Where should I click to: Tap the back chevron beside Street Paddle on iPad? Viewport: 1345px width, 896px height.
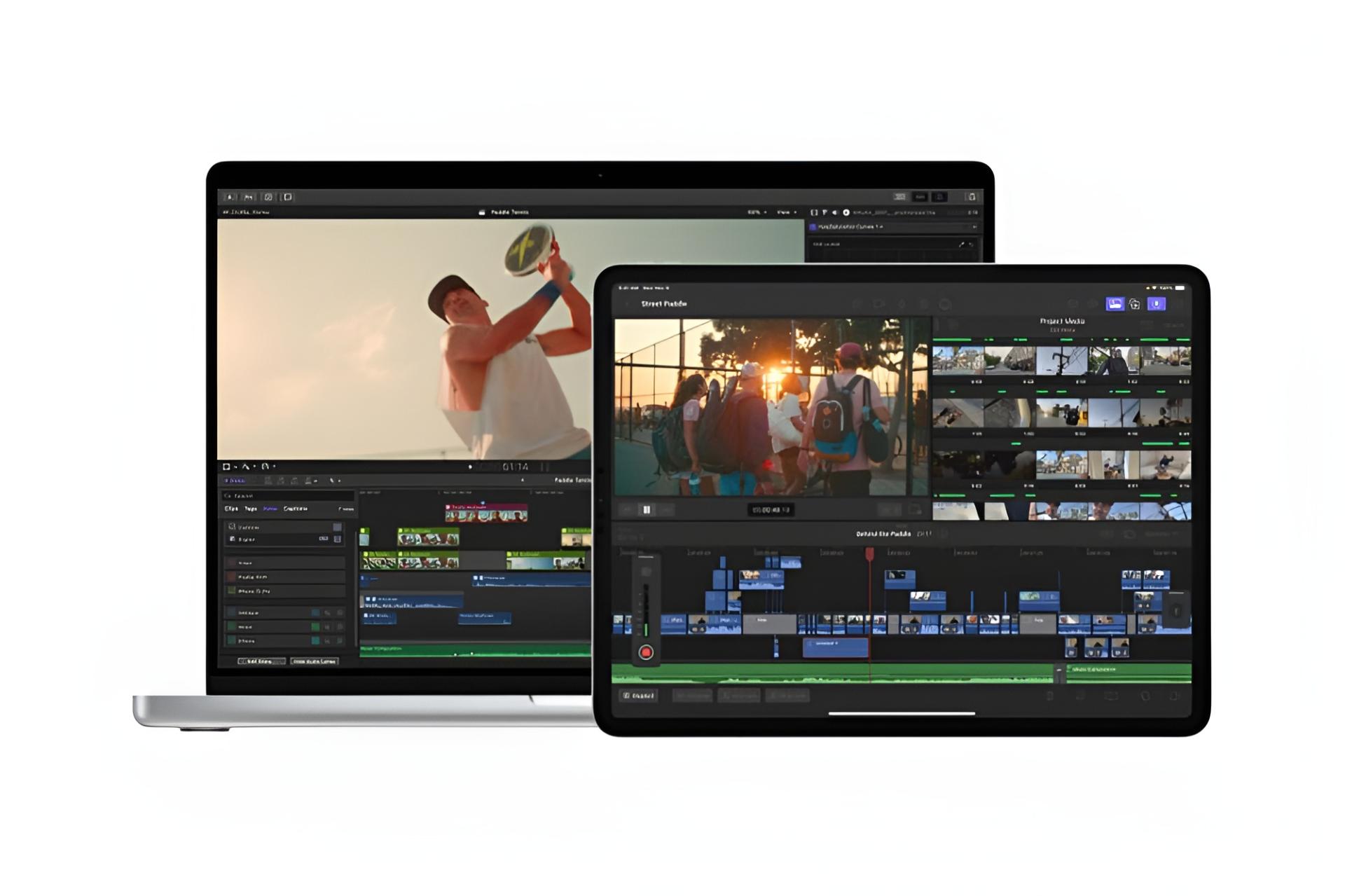coord(627,304)
